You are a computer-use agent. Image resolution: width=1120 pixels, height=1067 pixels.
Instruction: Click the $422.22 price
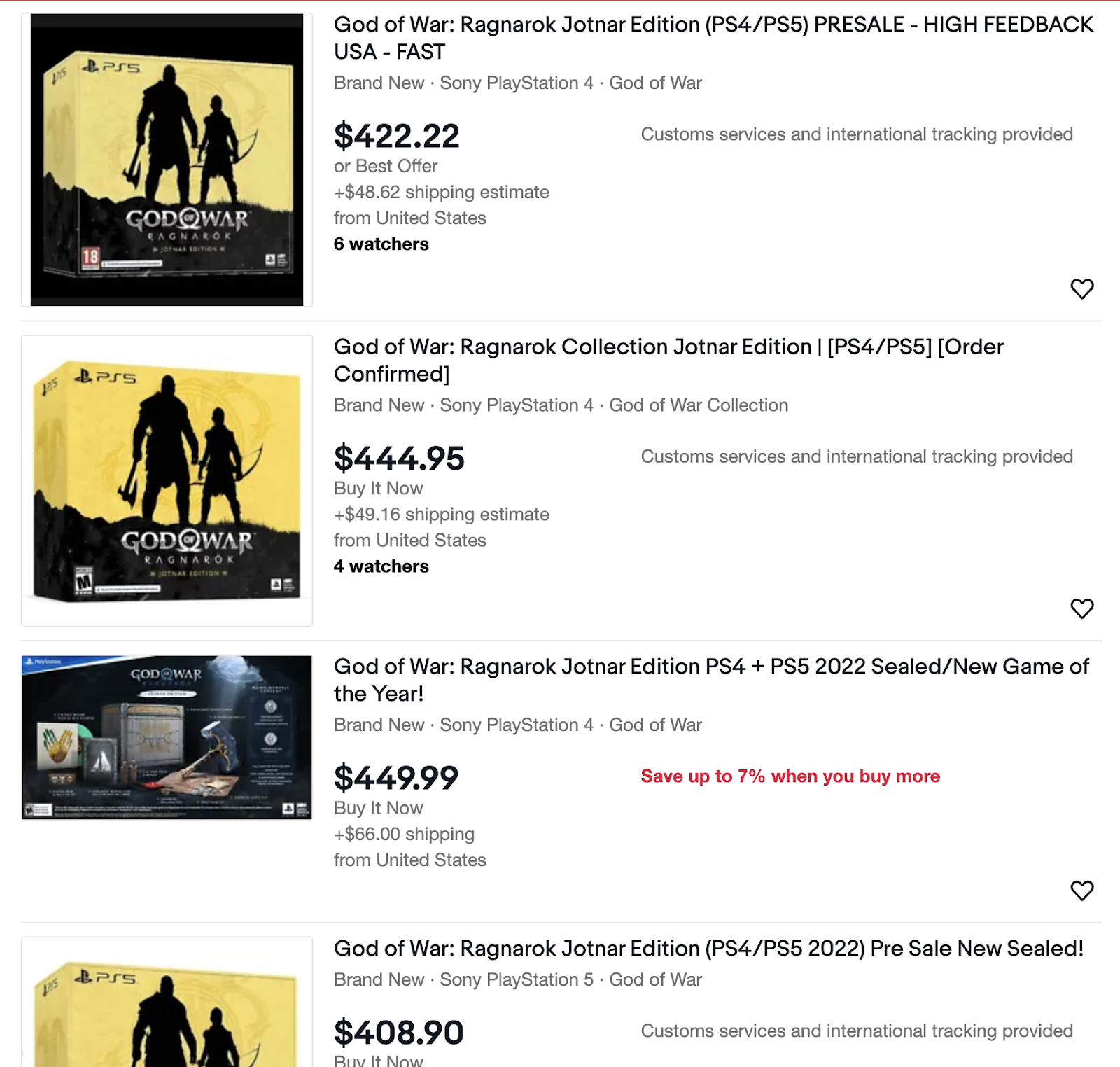[397, 136]
